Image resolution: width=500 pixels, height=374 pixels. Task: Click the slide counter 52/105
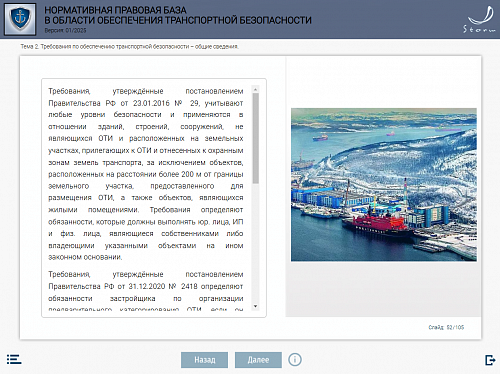tap(446, 327)
